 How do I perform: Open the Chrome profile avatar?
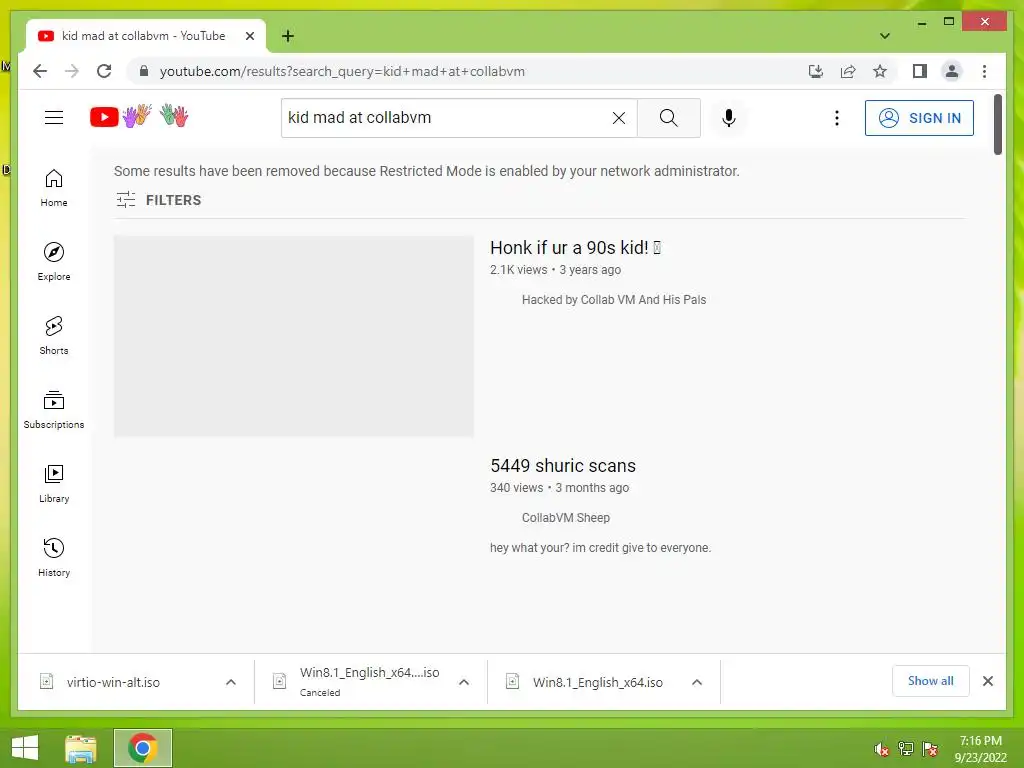coord(952,71)
